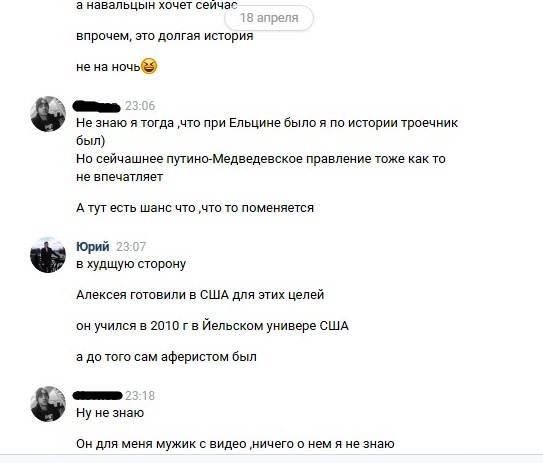Image resolution: width=543 pixels, height=463 pixels.
Task: Click the 23:06 message timestamp
Action: [x=140, y=106]
